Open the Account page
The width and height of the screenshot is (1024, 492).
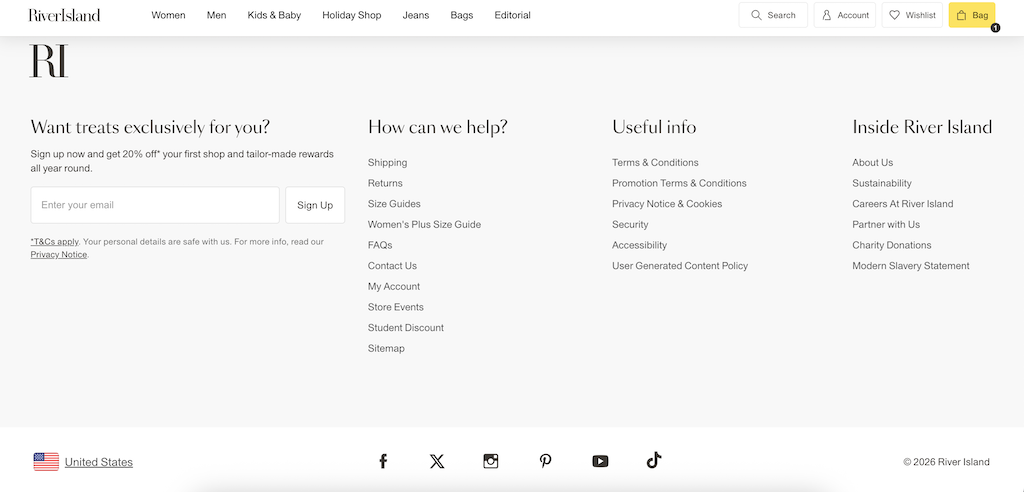pyautogui.click(x=844, y=15)
